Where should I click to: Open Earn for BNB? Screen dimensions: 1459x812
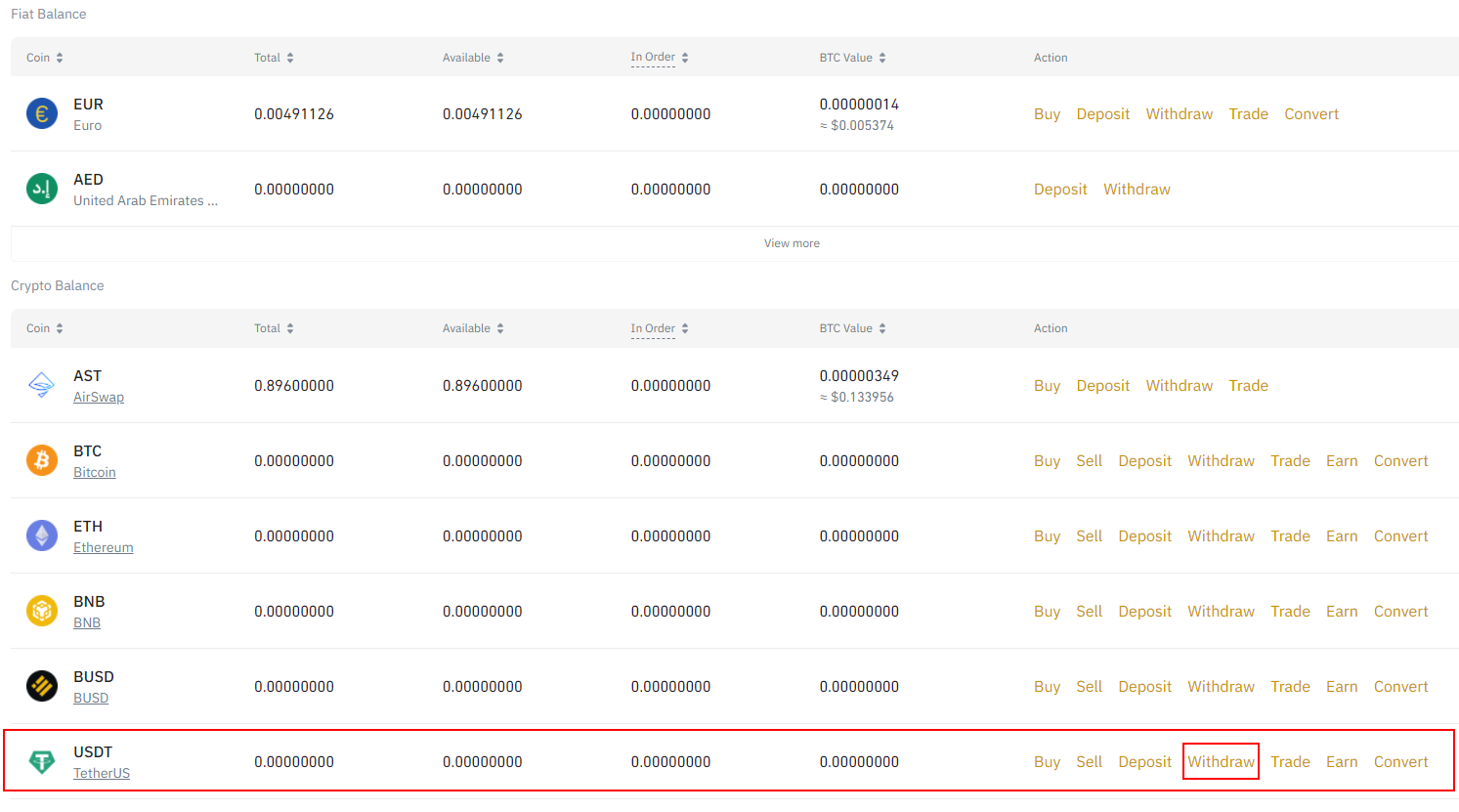click(x=1342, y=612)
